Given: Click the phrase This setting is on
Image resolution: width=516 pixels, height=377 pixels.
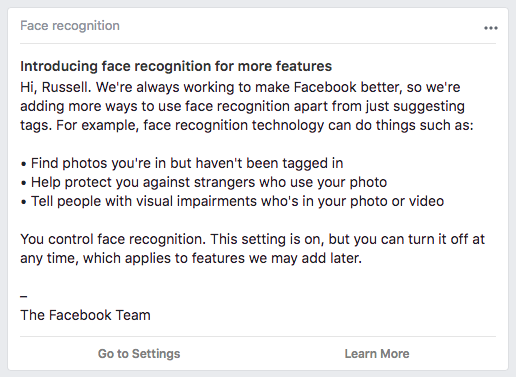Looking at the screenshot, I should pos(268,239).
